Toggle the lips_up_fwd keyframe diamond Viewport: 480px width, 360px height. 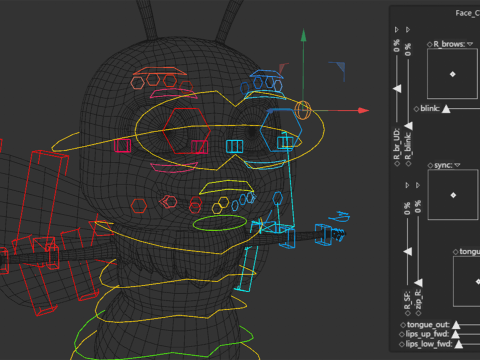tap(402, 334)
